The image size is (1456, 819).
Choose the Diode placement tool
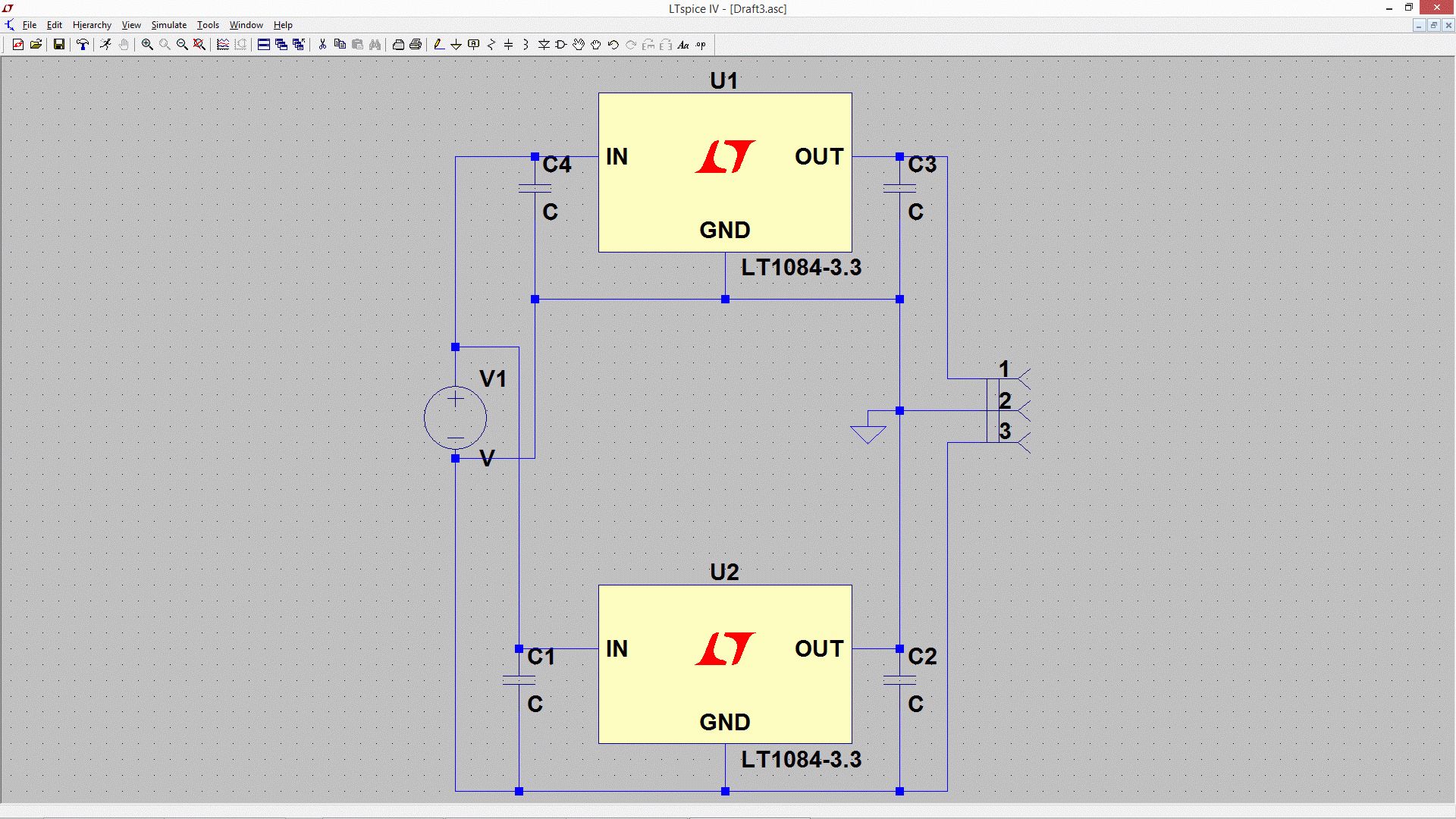pos(544,45)
